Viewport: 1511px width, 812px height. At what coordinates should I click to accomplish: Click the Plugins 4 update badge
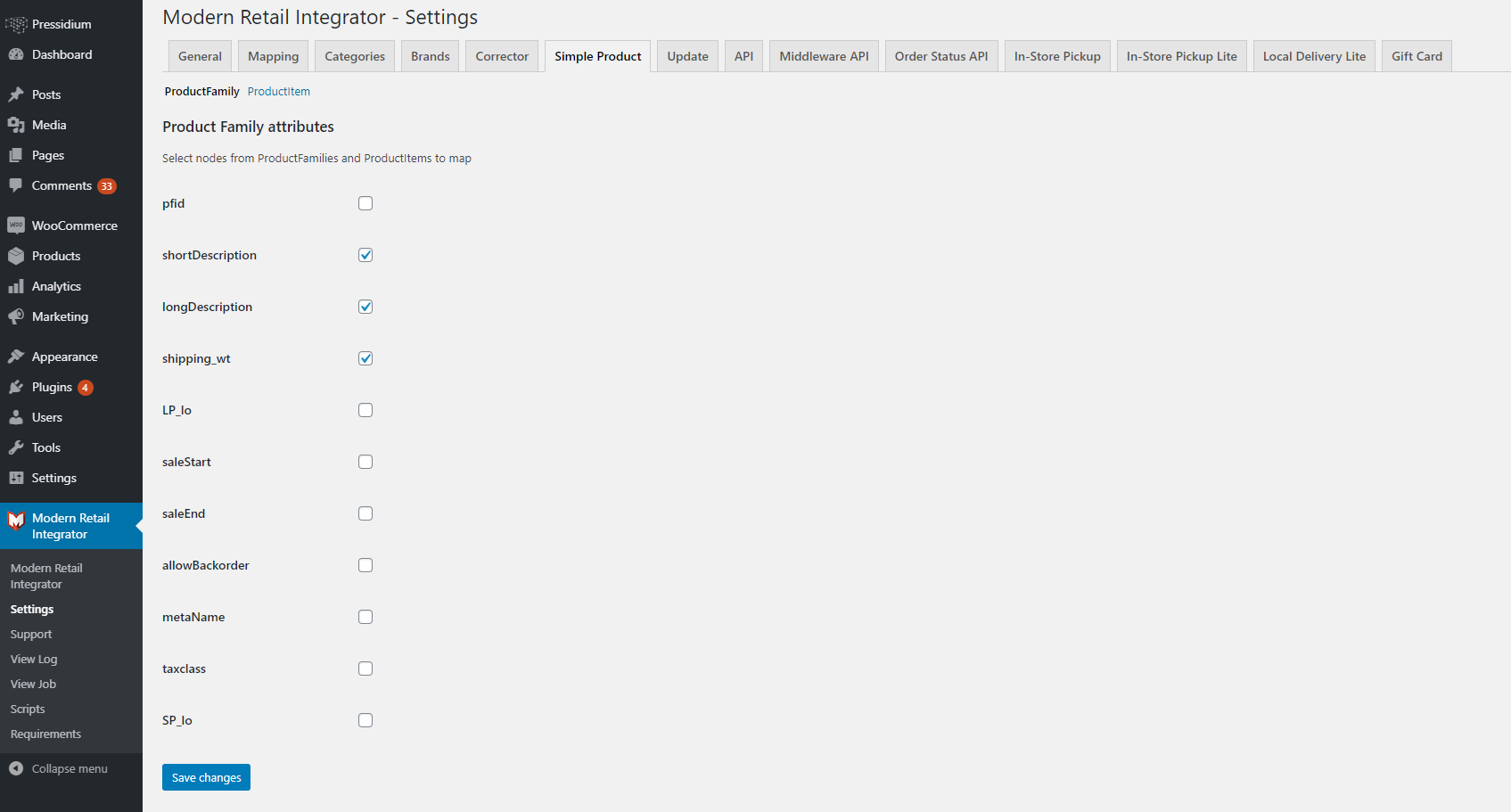pos(86,388)
